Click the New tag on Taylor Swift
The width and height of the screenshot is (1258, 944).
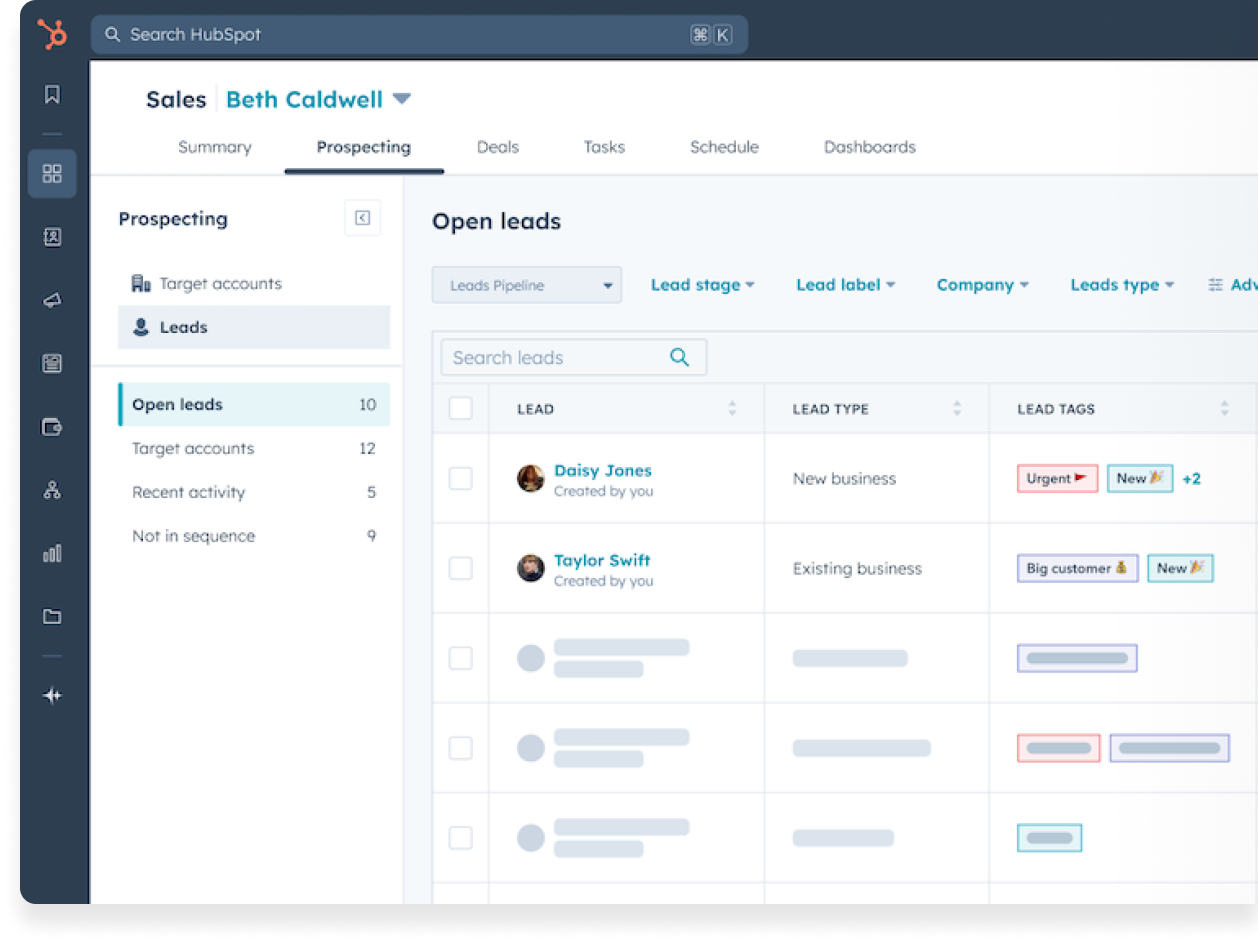1180,568
